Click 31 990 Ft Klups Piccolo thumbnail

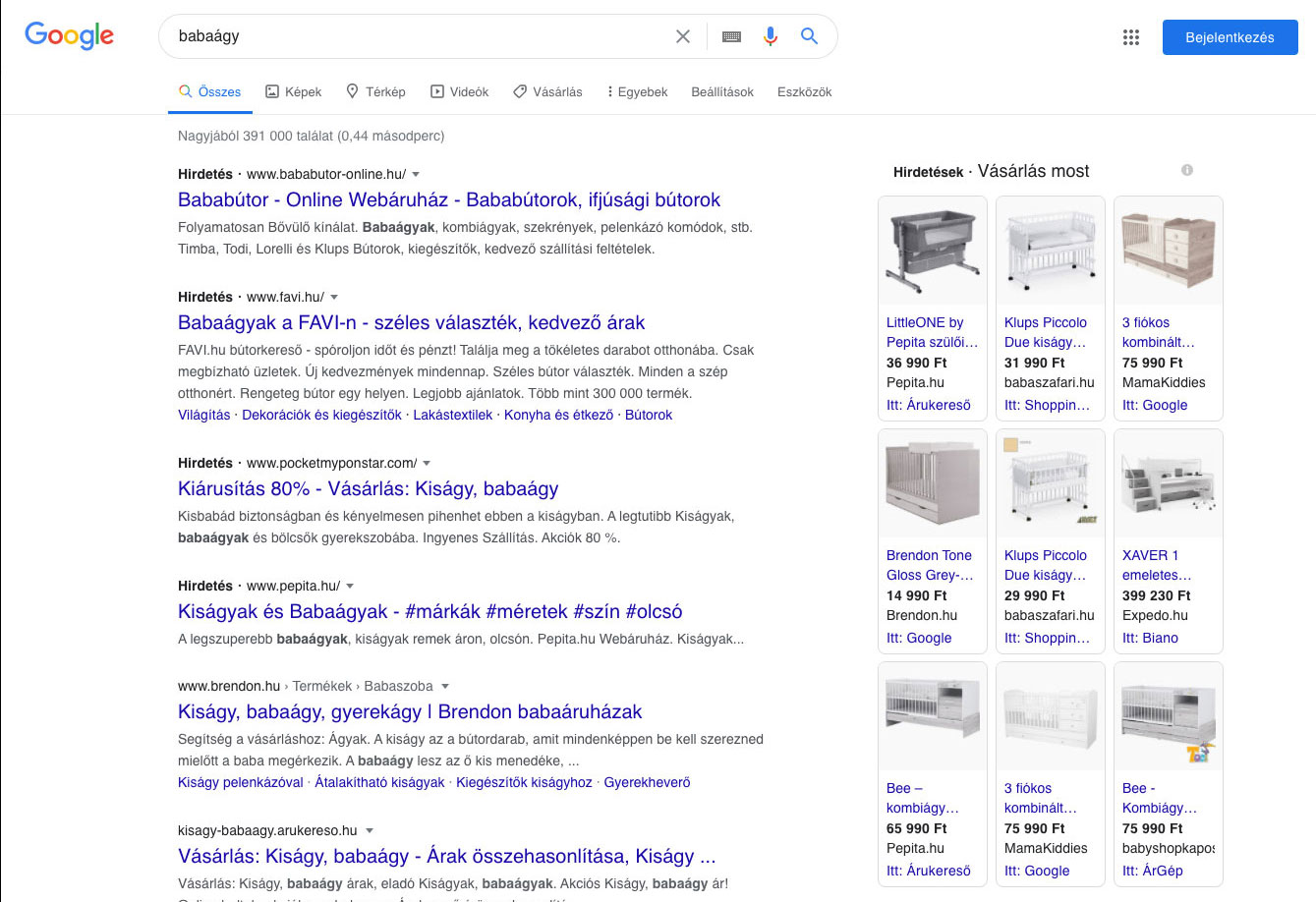1051,251
